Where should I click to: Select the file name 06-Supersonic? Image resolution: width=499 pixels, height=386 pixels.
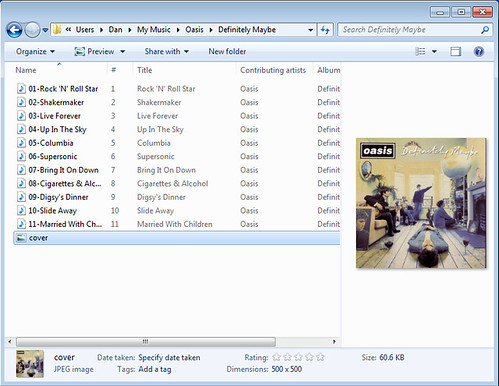coord(53,156)
